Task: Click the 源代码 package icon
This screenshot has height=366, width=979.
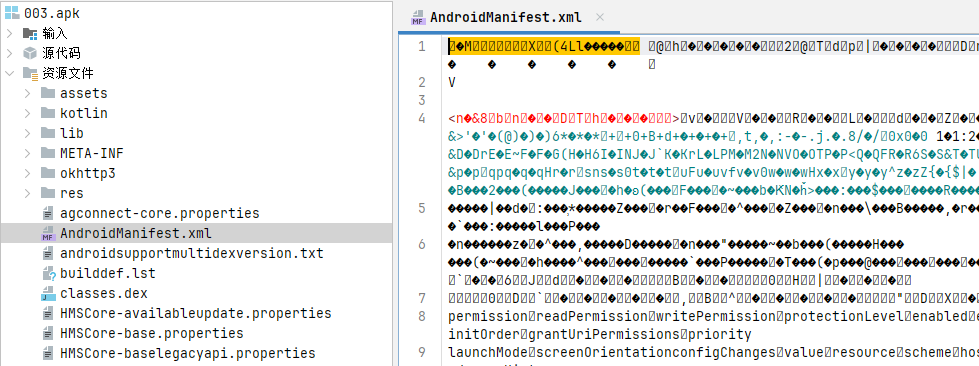Action: click(30, 53)
